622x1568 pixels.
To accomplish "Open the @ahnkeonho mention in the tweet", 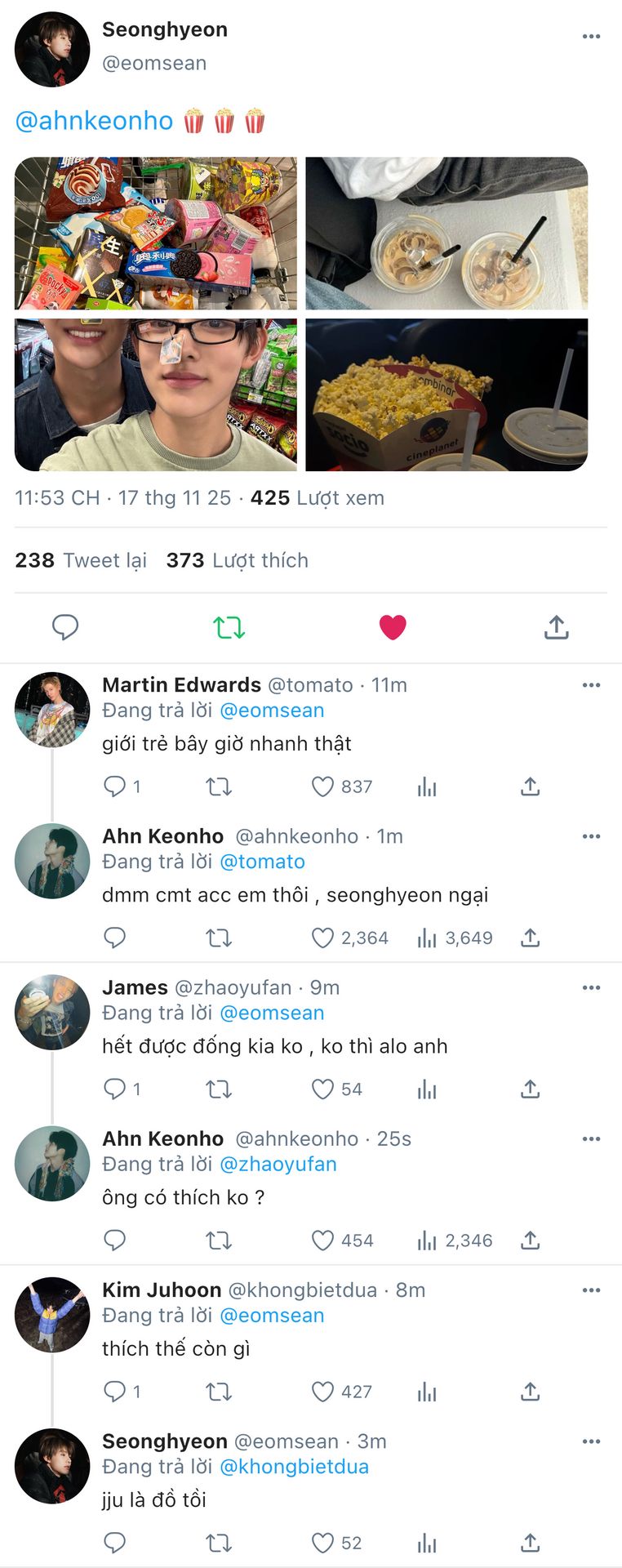I will point(94,121).
